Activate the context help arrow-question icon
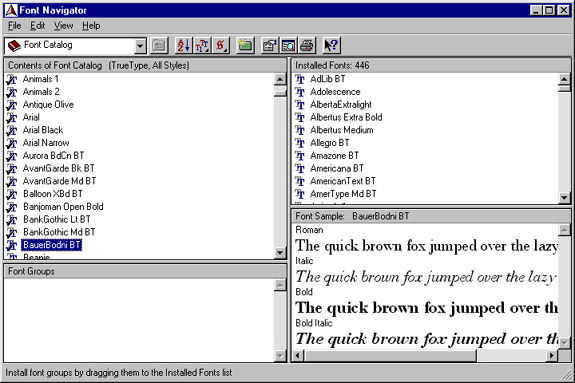The width and height of the screenshot is (575, 383). coord(332,45)
